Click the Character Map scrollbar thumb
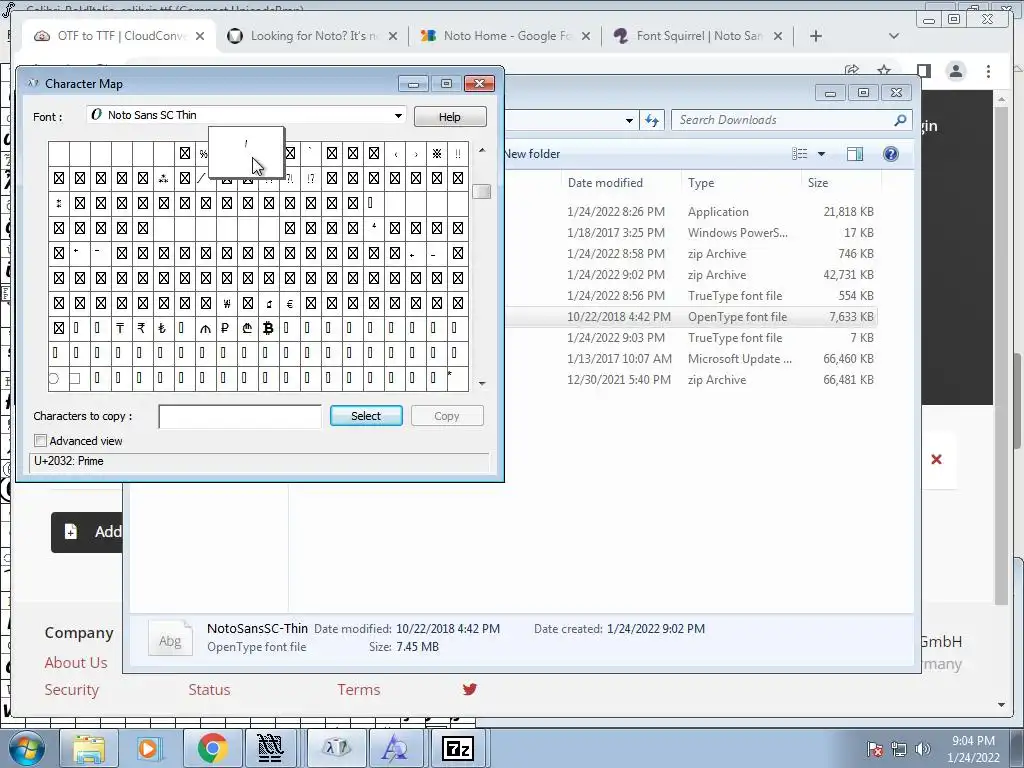This screenshot has width=1024, height=768. click(481, 191)
